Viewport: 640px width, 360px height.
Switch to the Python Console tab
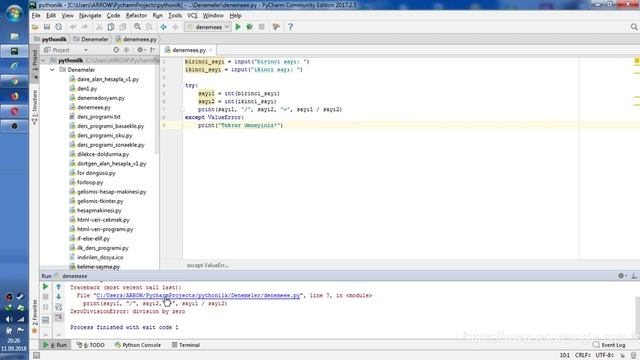[x=138, y=345]
